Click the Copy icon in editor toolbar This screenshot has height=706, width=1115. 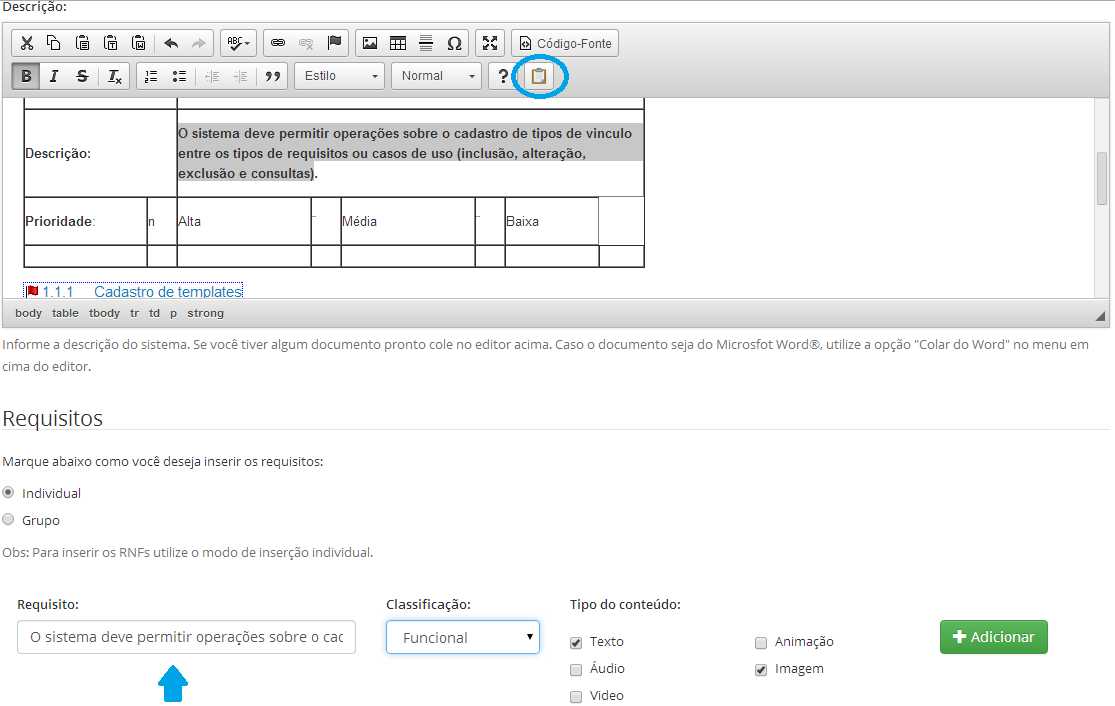54,43
